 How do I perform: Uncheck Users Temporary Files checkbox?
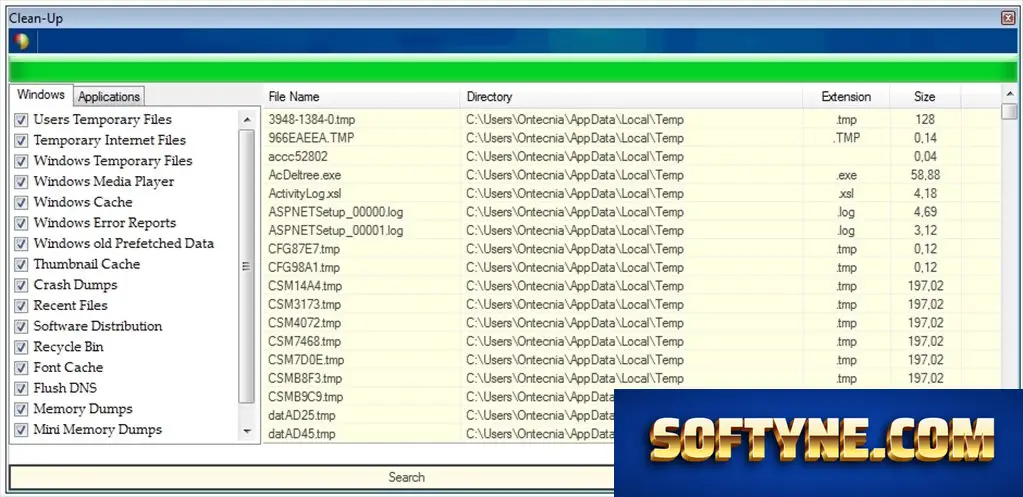pyautogui.click(x=22, y=120)
